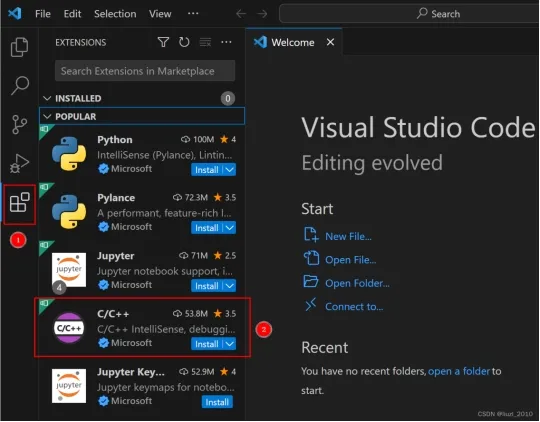Filter extensions using the funnel icon
The width and height of the screenshot is (540, 422).
tap(163, 42)
